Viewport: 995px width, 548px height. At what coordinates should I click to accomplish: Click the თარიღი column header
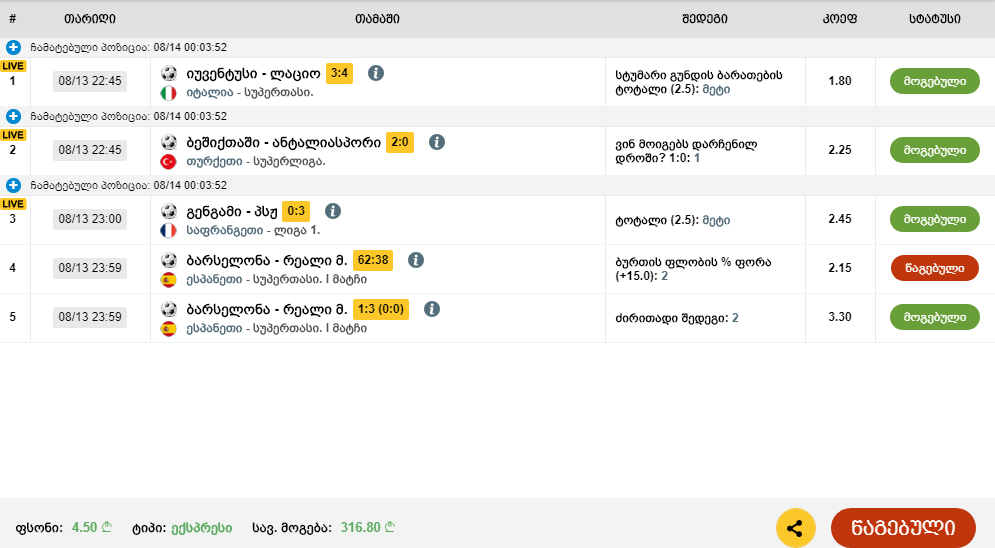(90, 19)
